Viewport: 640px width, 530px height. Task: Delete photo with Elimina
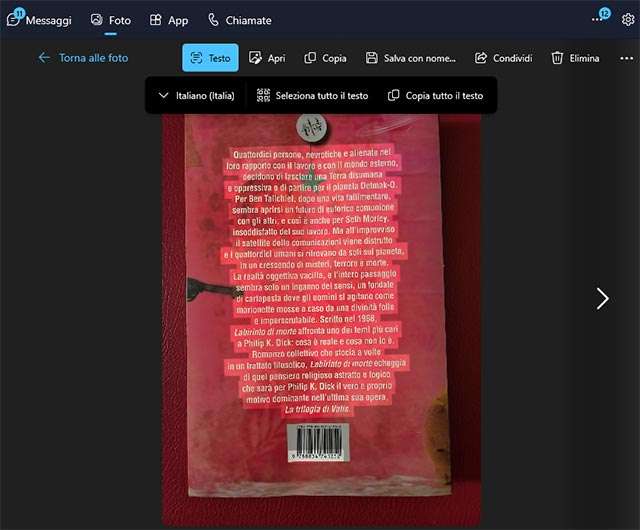[x=575, y=58]
